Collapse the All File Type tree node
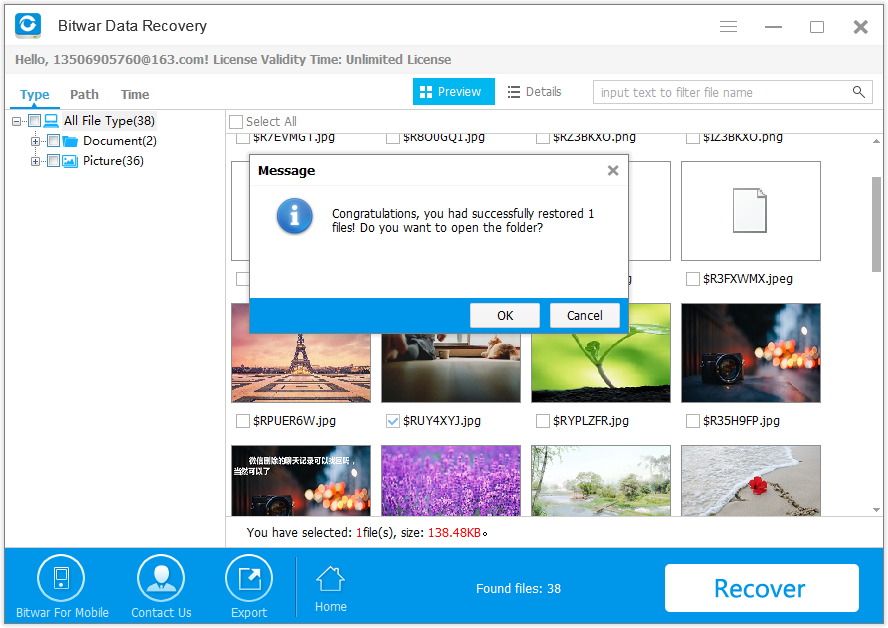888x628 pixels. pos(16,121)
